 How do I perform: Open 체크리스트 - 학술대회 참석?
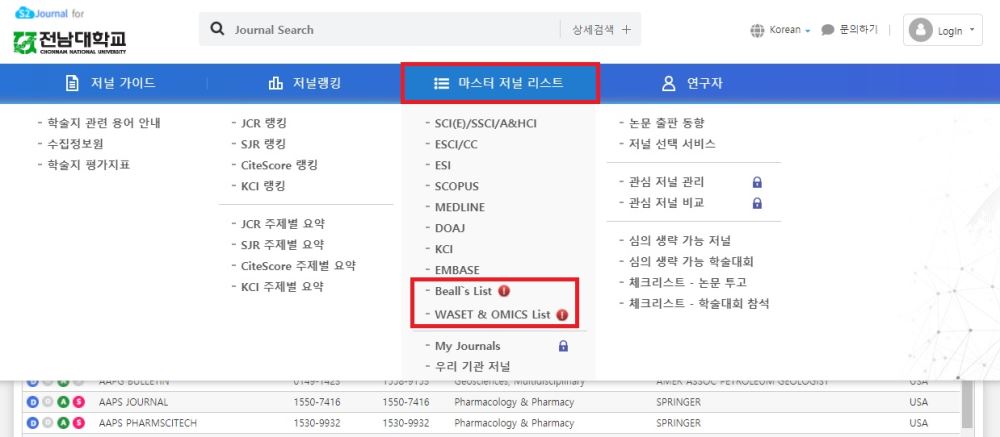[x=699, y=304]
